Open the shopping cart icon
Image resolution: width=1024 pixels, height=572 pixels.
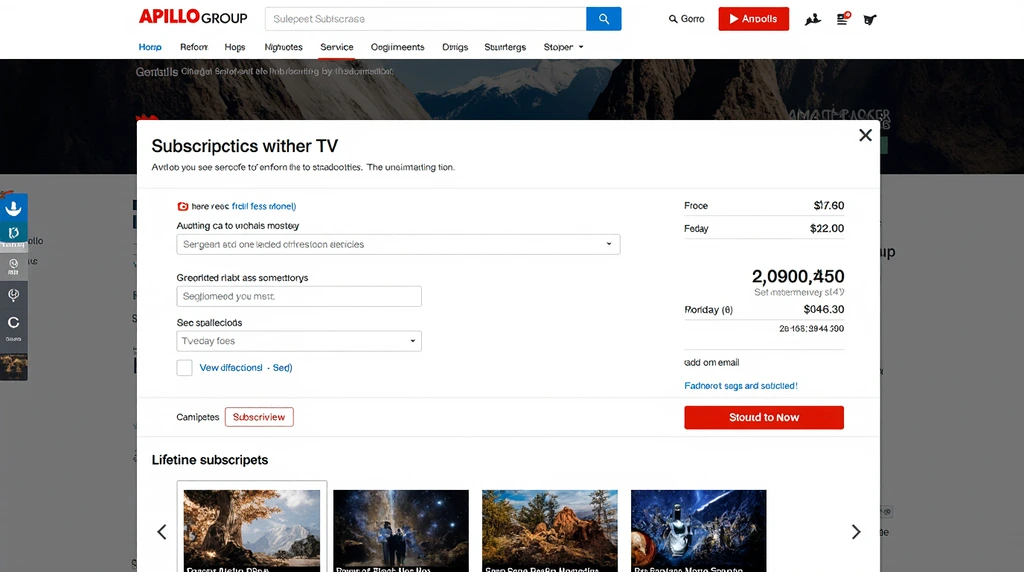point(870,20)
